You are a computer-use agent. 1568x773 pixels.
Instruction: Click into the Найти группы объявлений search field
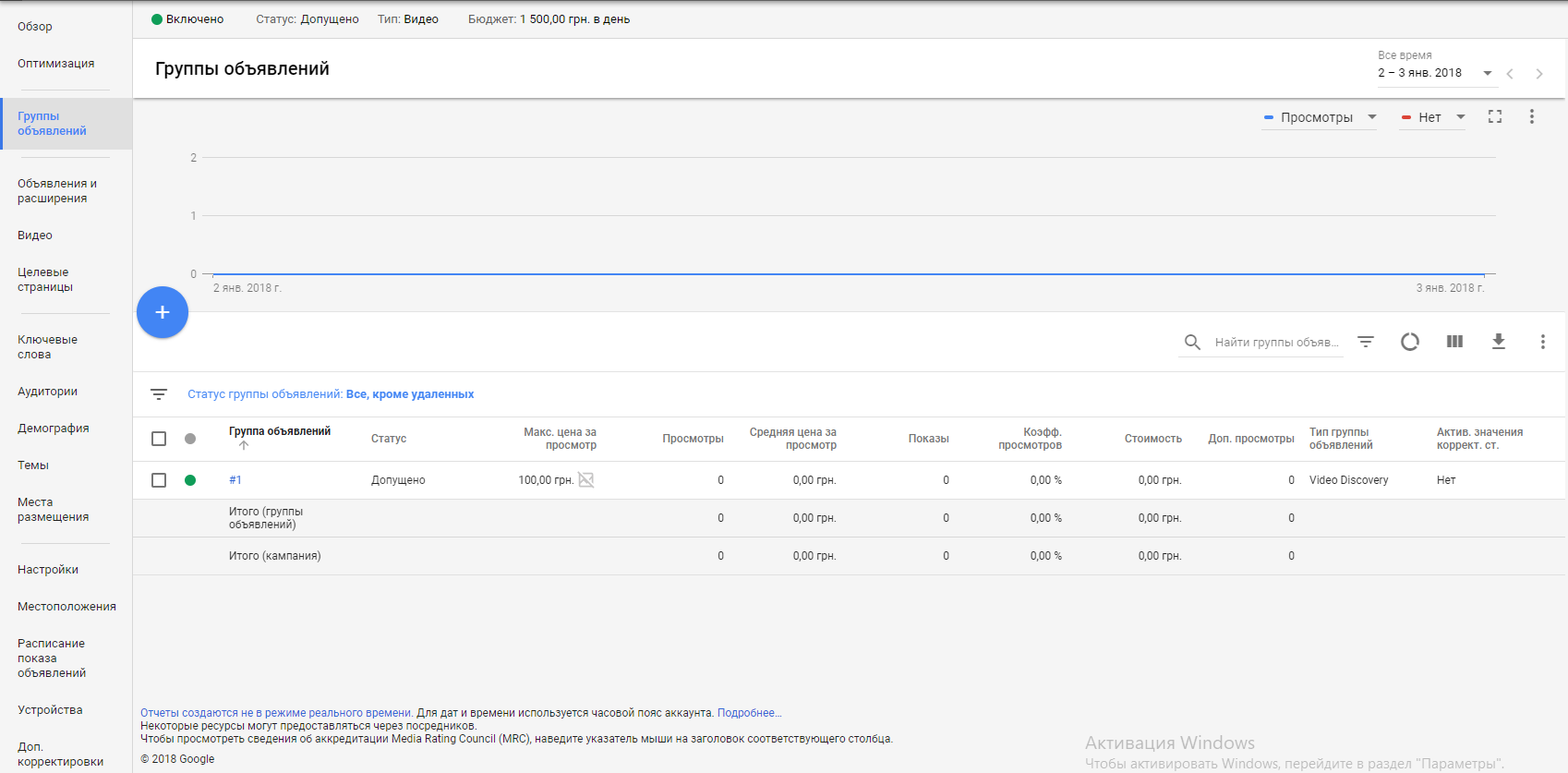[1277, 343]
